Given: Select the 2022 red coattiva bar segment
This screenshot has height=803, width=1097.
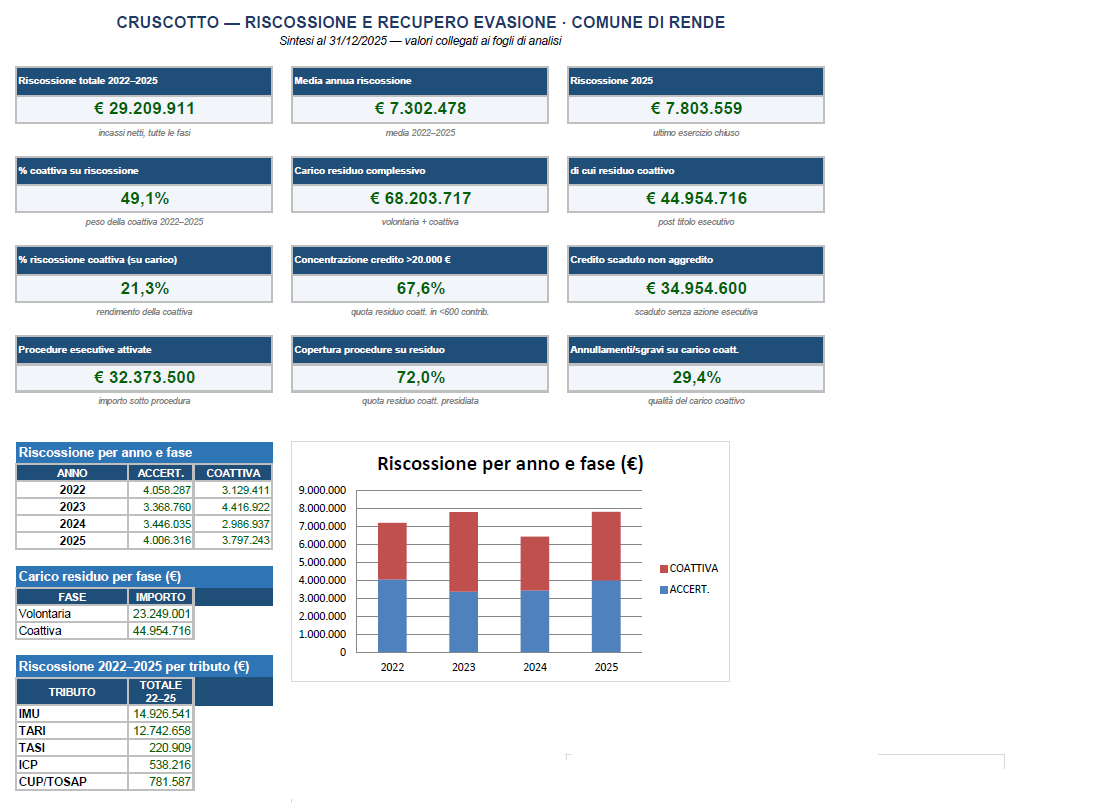Looking at the screenshot, I should pyautogui.click(x=392, y=551).
